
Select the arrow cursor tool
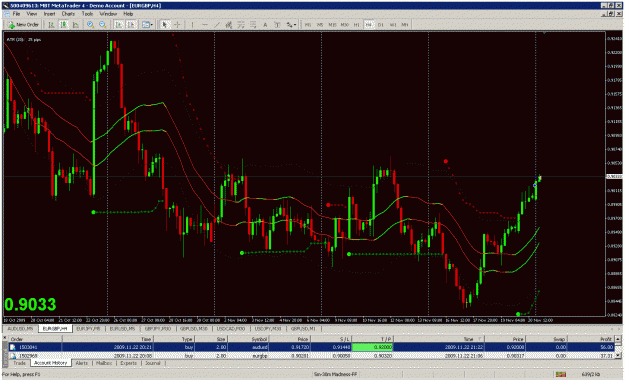[165, 25]
